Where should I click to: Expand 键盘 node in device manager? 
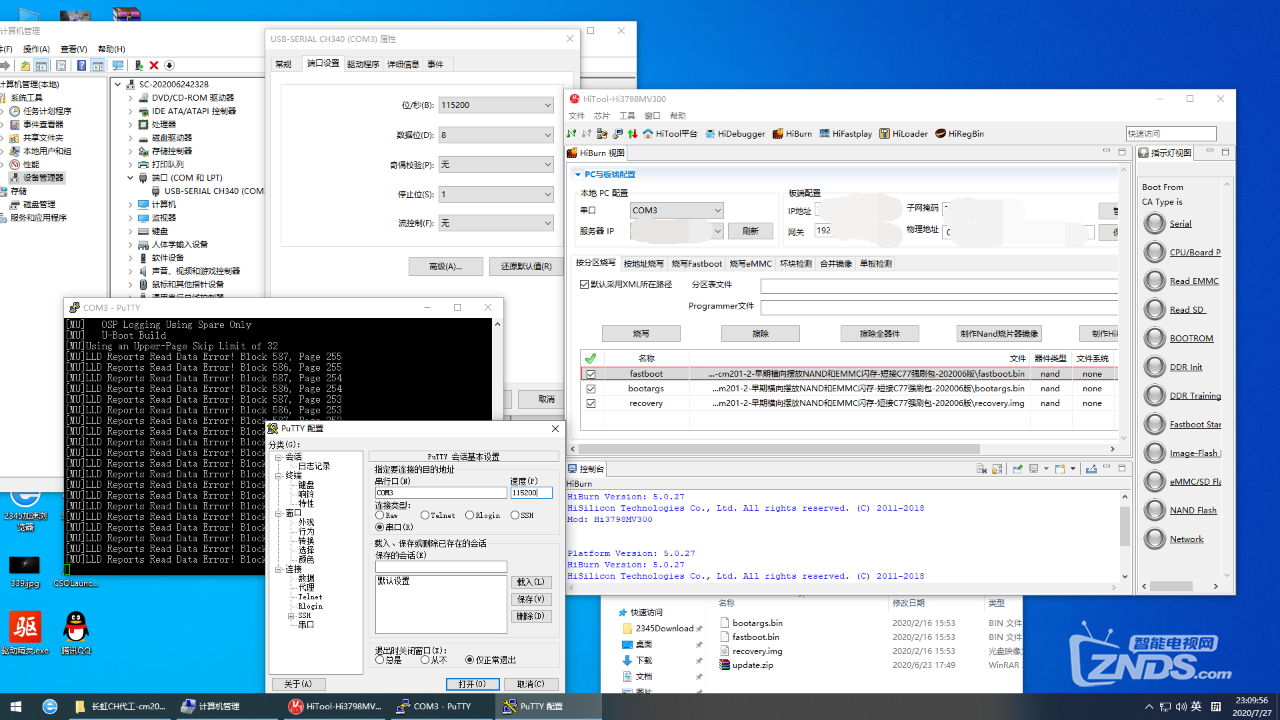click(x=130, y=231)
